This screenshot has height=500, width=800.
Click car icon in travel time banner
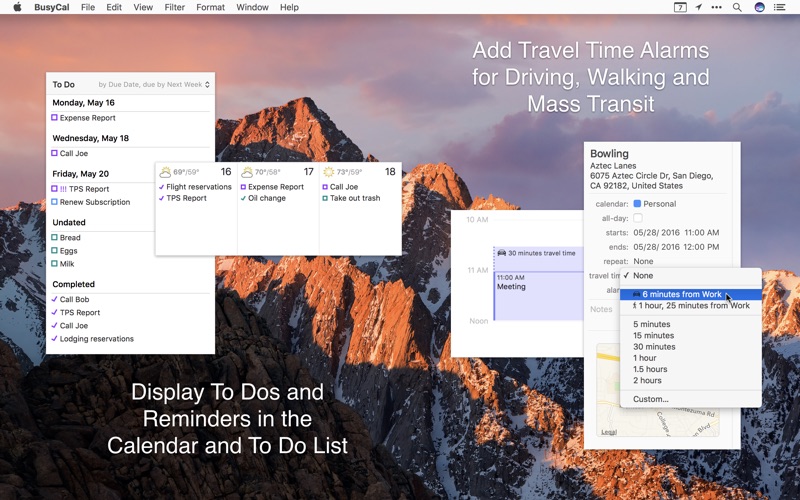coord(502,253)
